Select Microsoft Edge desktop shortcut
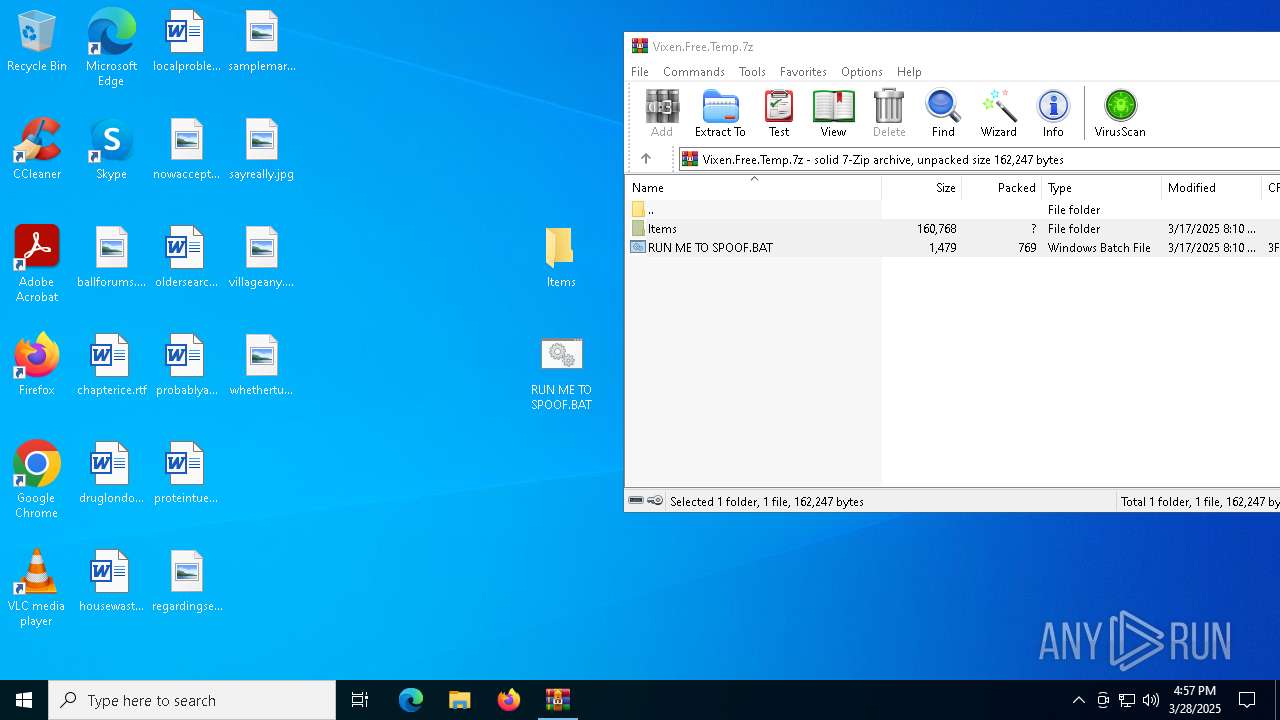Viewport: 1280px width, 720px height. [x=111, y=48]
